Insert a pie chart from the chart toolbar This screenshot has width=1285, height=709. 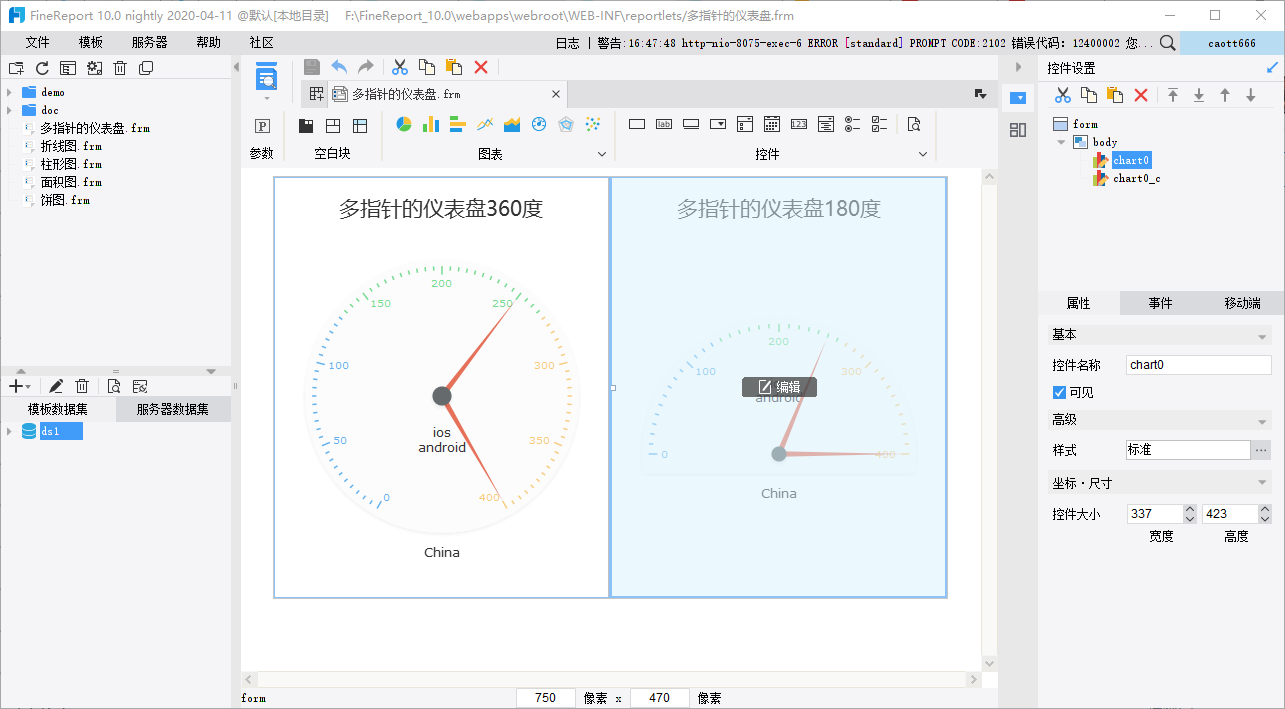click(404, 125)
